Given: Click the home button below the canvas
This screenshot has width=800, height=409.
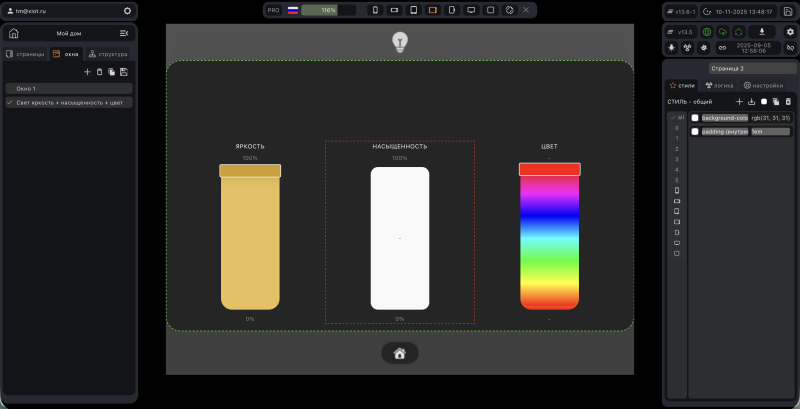Looking at the screenshot, I should coord(399,353).
